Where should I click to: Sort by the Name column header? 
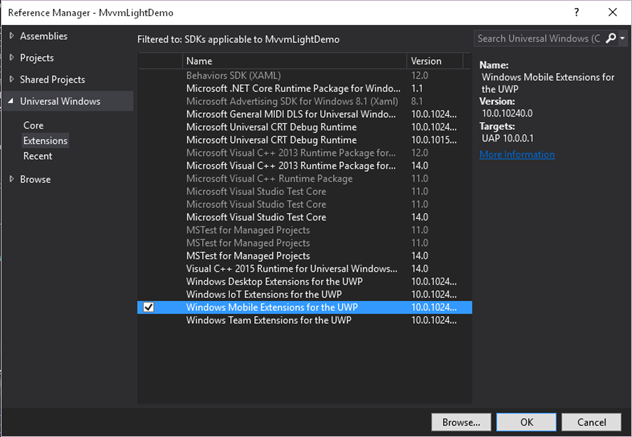(294, 61)
